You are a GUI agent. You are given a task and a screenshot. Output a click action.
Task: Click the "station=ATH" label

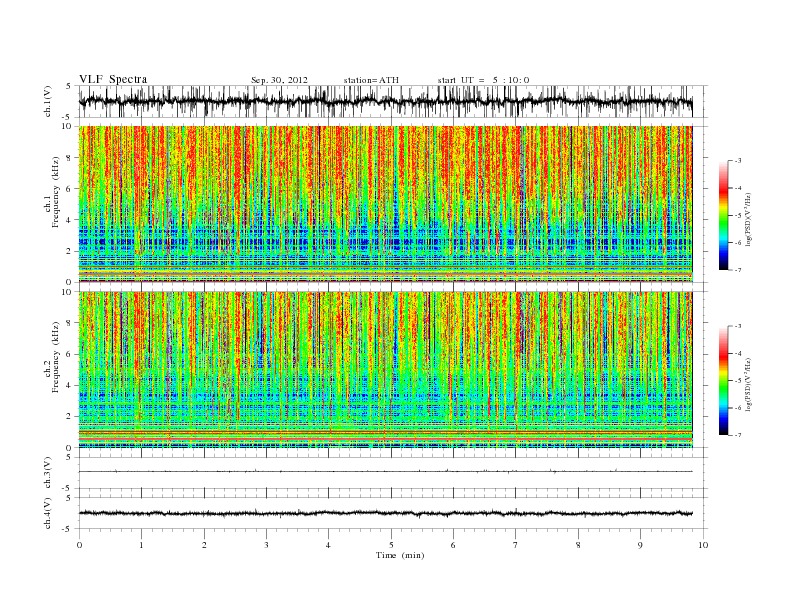371,80
